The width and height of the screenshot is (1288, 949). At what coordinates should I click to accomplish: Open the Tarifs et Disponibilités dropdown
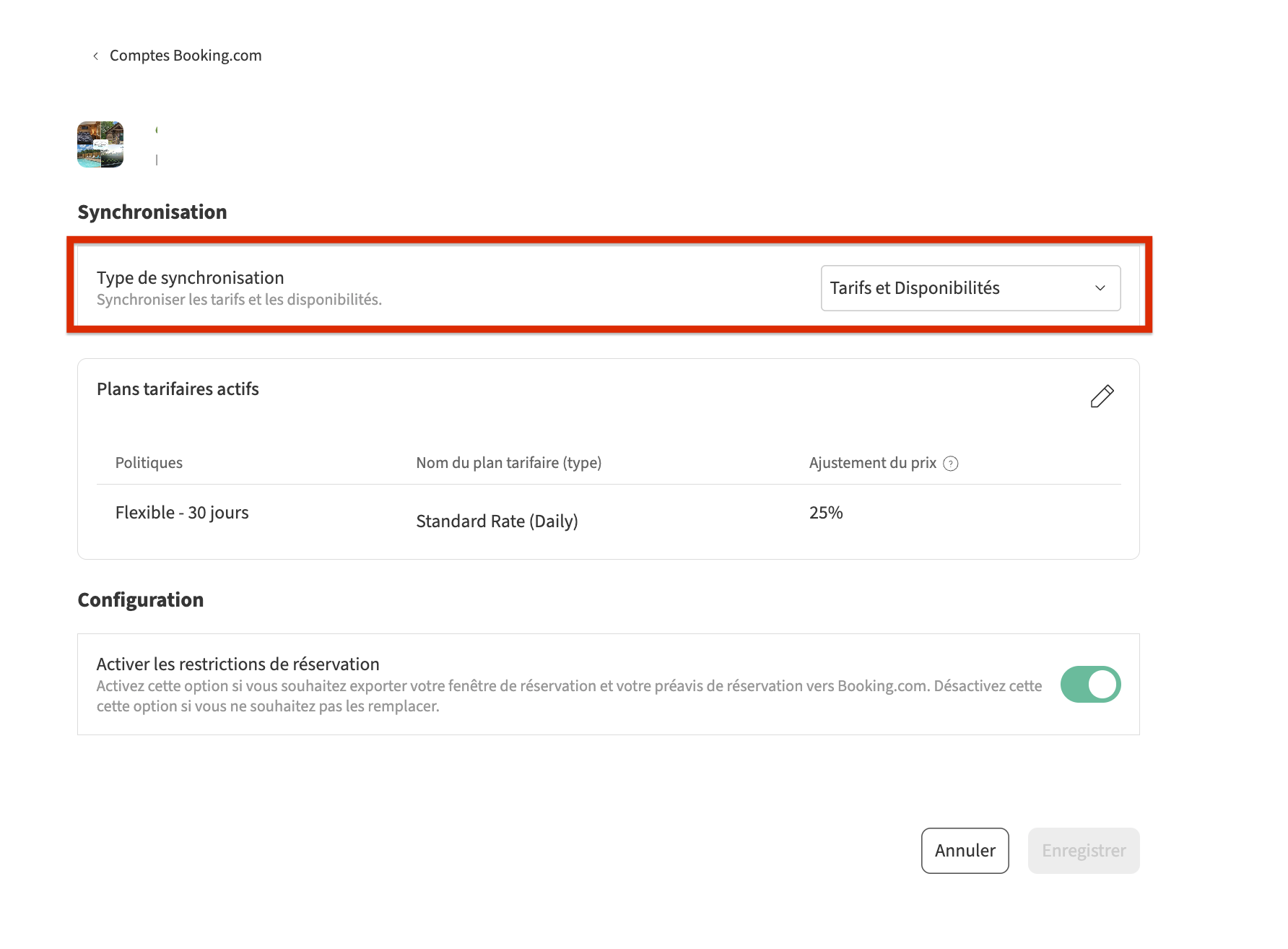click(x=970, y=288)
